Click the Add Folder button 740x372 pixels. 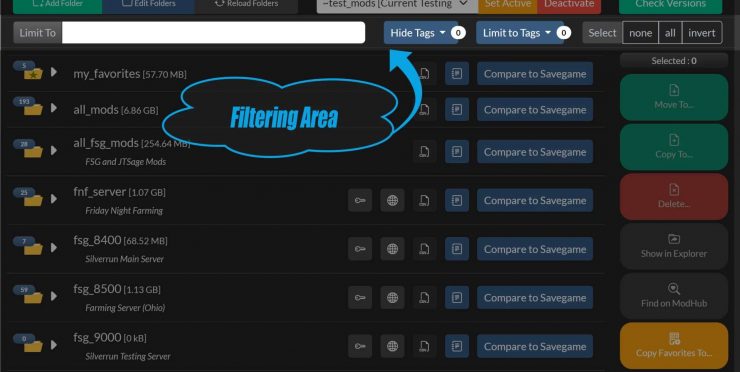(x=57, y=5)
